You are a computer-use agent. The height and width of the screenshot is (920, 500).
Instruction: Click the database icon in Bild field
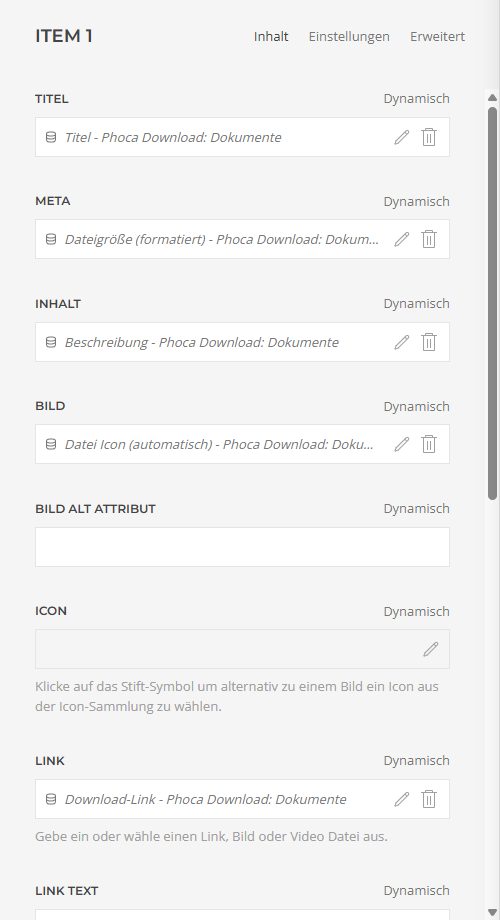51,444
